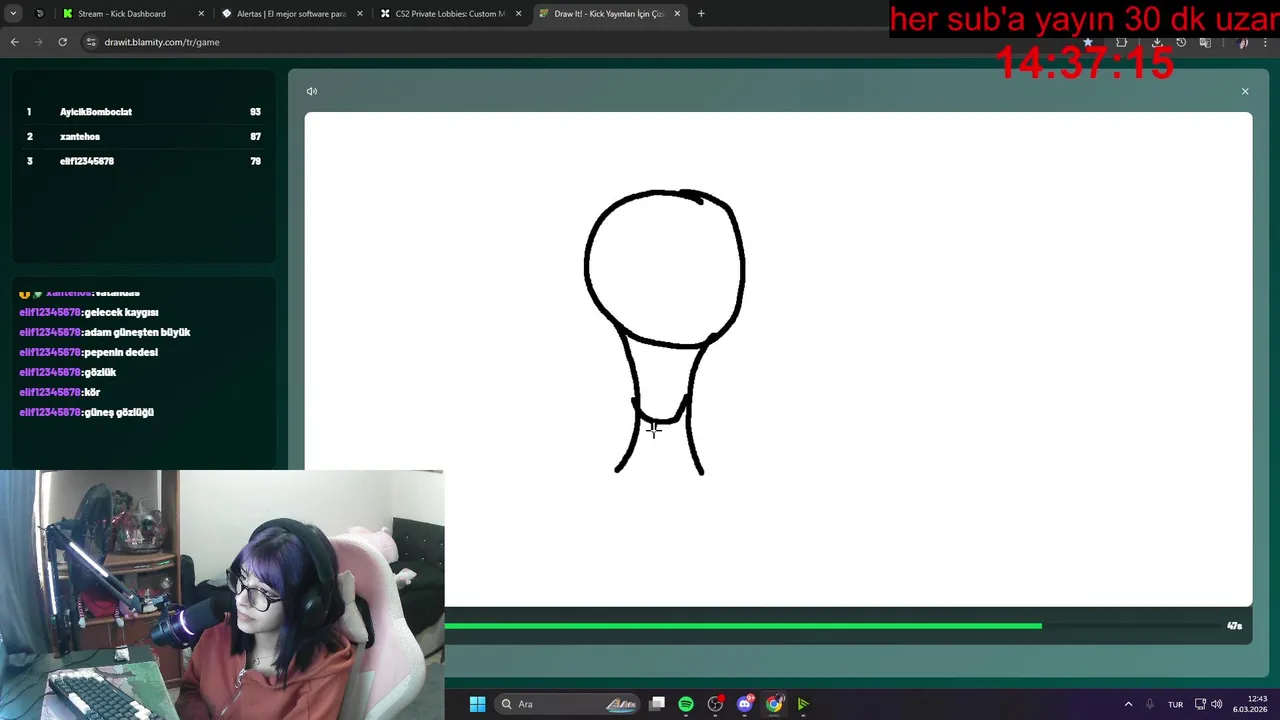
Task: Switch to the pinned browser tab
Action: (x=40, y=14)
